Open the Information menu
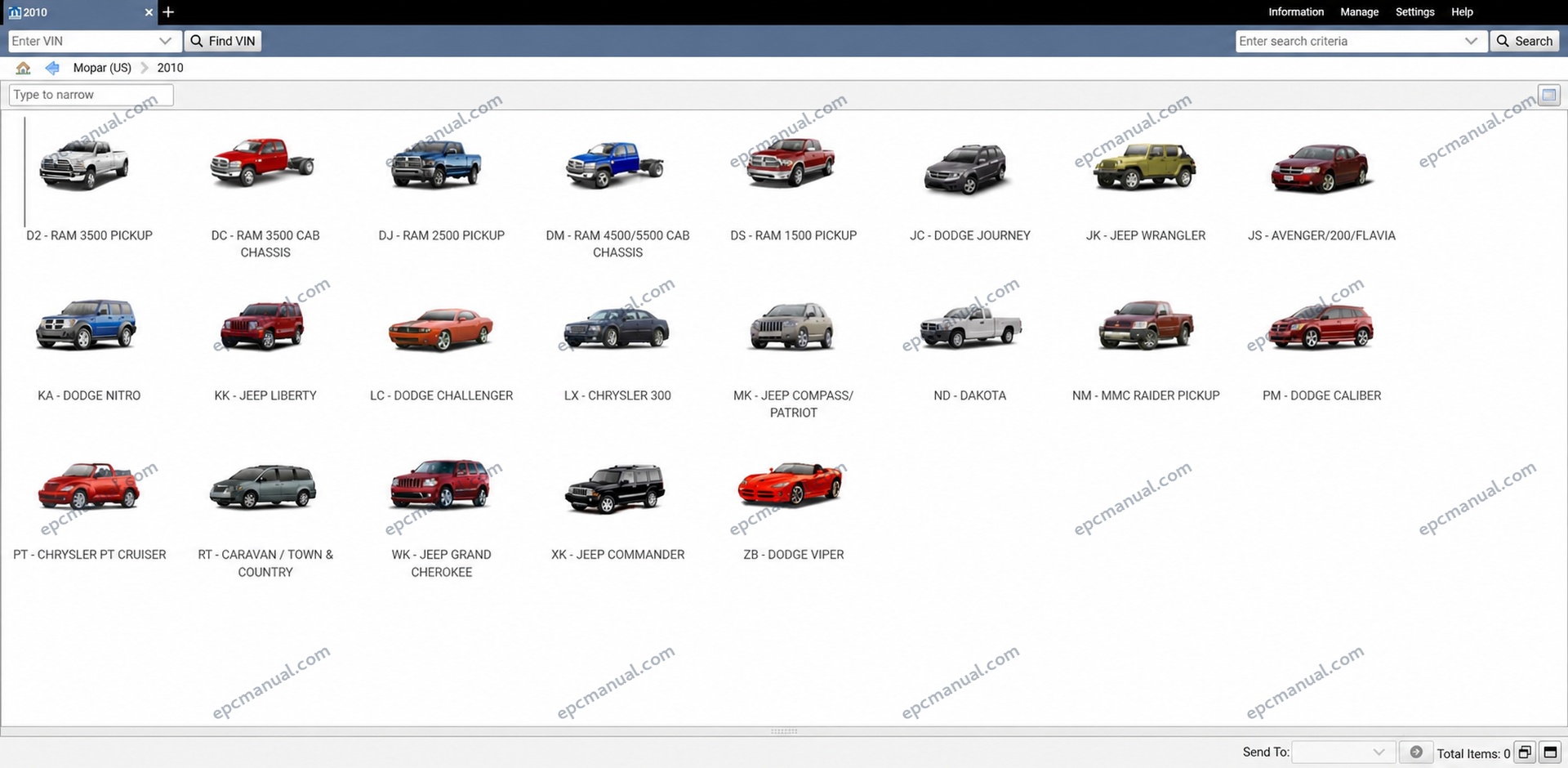1568x768 pixels. [1296, 12]
